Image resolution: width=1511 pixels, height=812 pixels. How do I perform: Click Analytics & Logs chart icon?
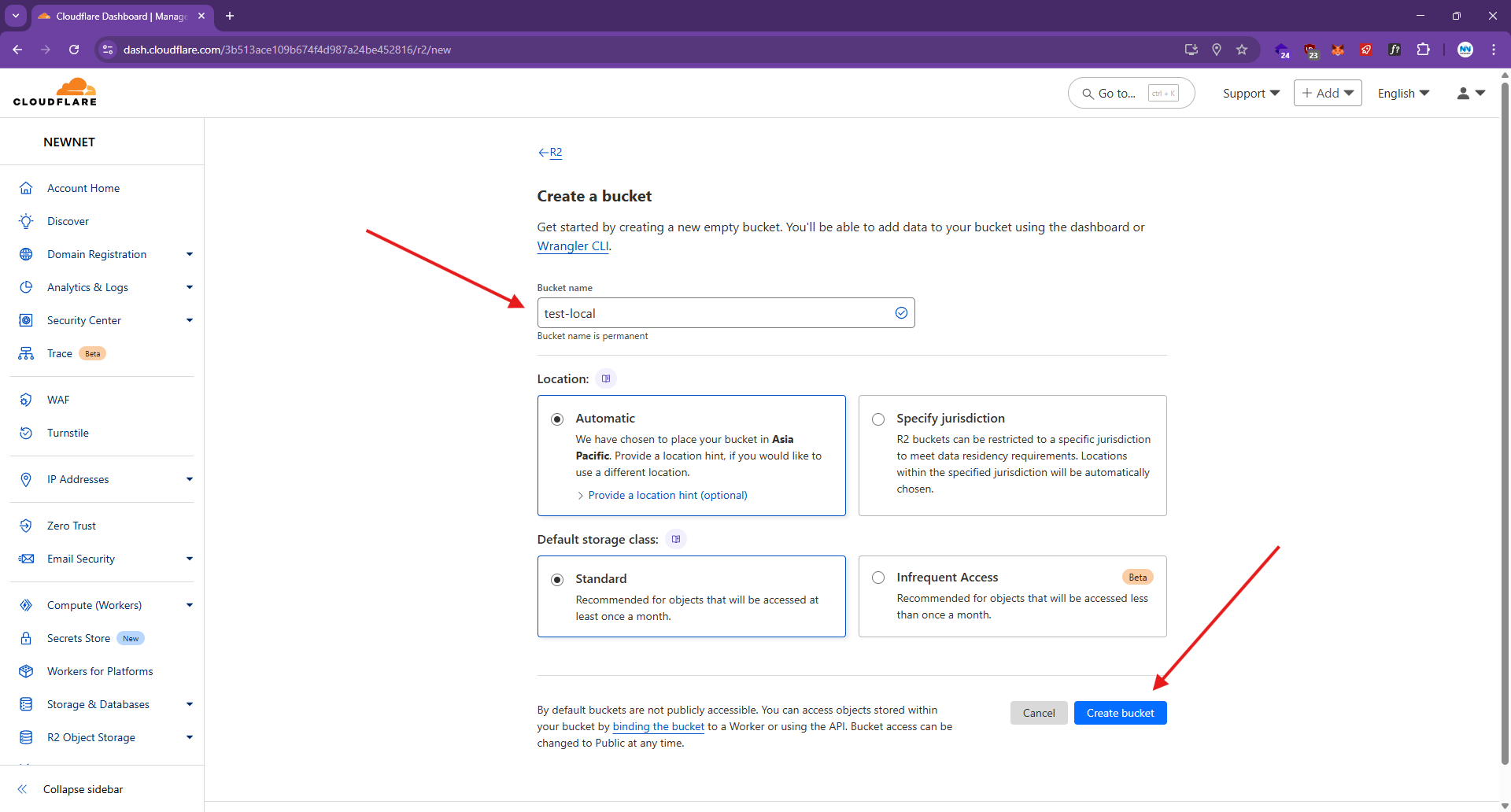(26, 287)
